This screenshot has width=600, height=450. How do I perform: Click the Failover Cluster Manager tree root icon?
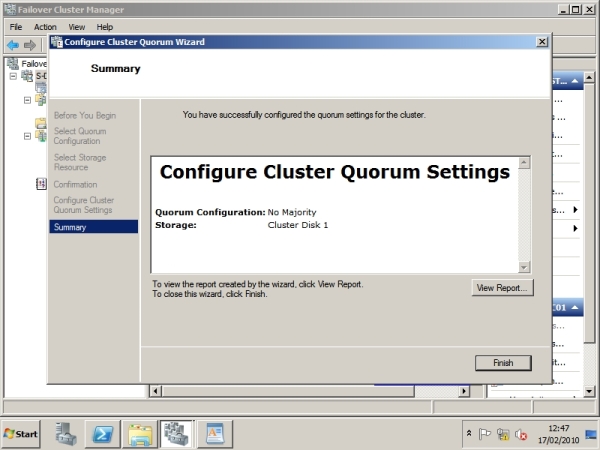point(13,64)
